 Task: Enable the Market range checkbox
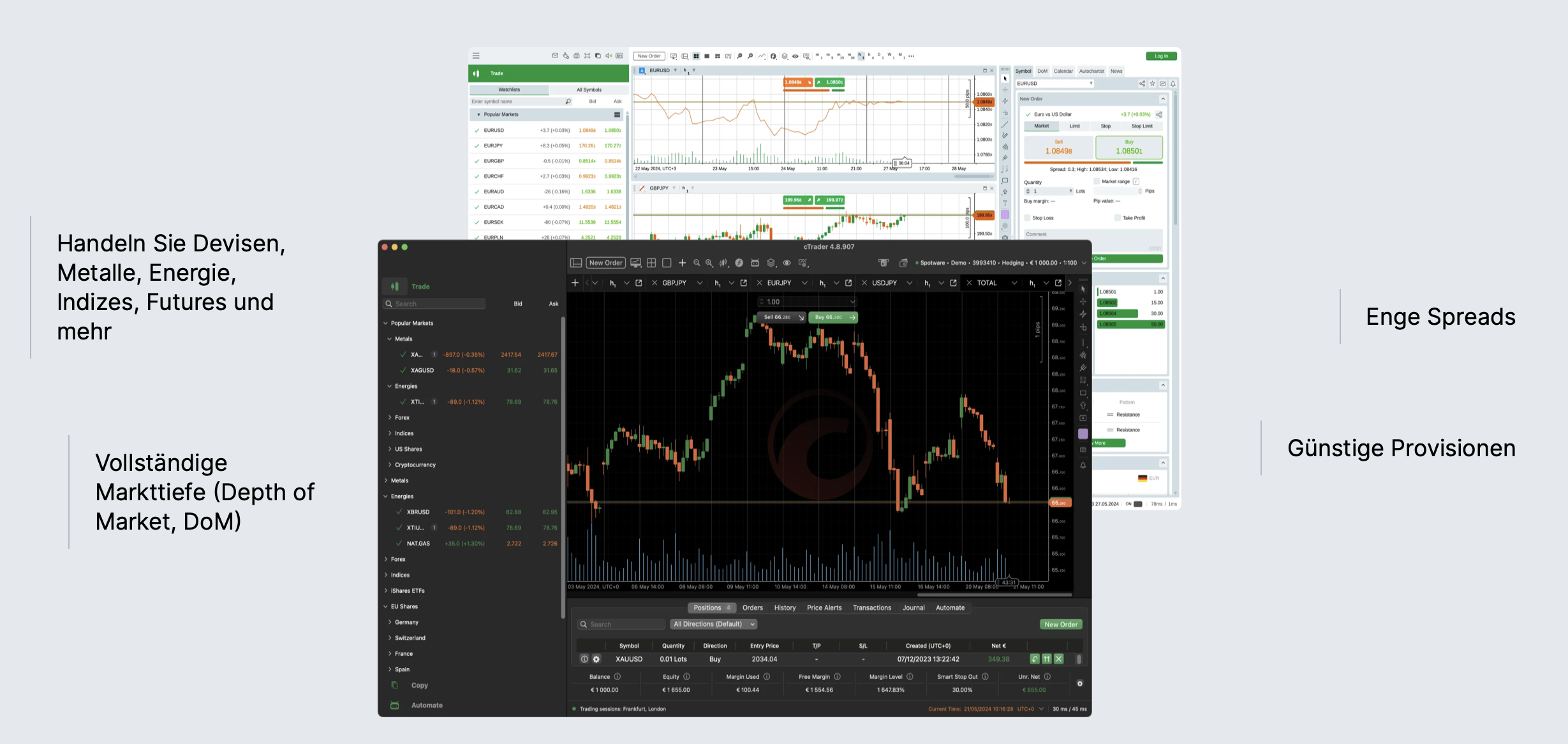coord(1097,182)
